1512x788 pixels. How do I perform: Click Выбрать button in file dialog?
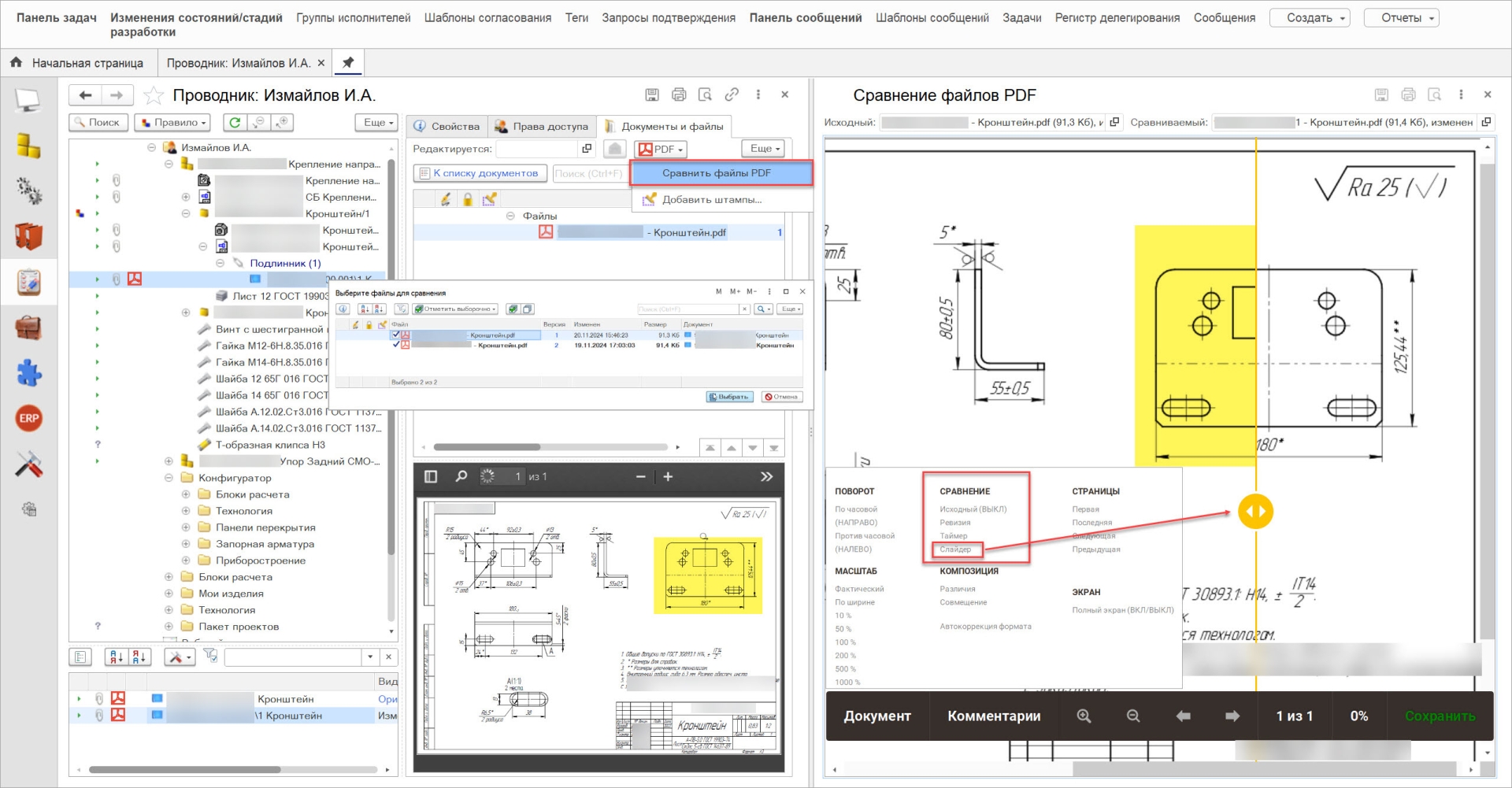[729, 397]
